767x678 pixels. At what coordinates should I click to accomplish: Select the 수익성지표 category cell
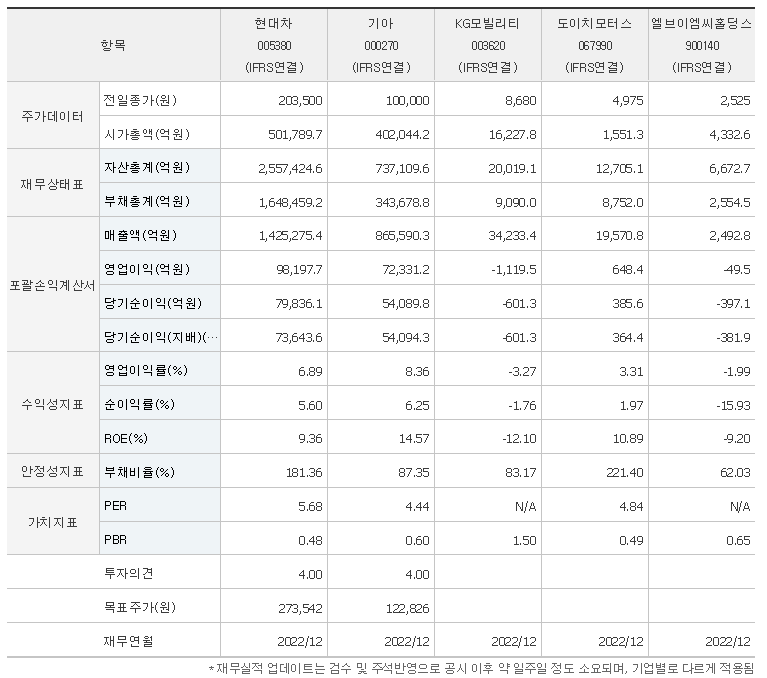click(x=53, y=405)
